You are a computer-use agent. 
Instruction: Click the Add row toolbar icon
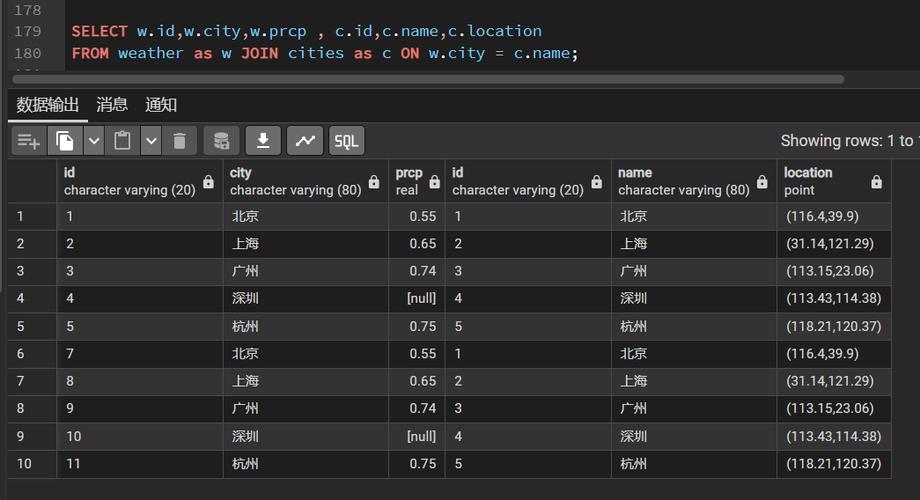[x=29, y=141]
